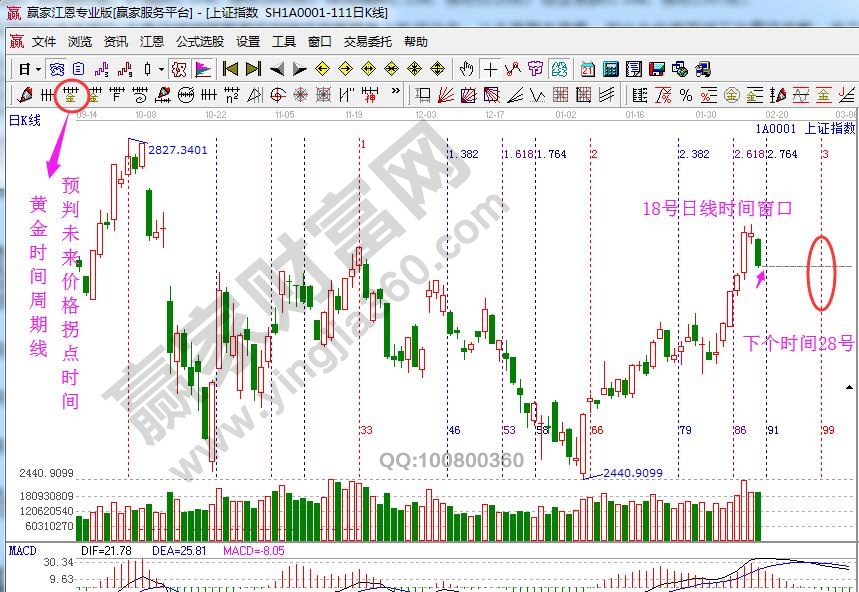Open the 江恩 menu
This screenshot has height=592, width=859.
152,42
